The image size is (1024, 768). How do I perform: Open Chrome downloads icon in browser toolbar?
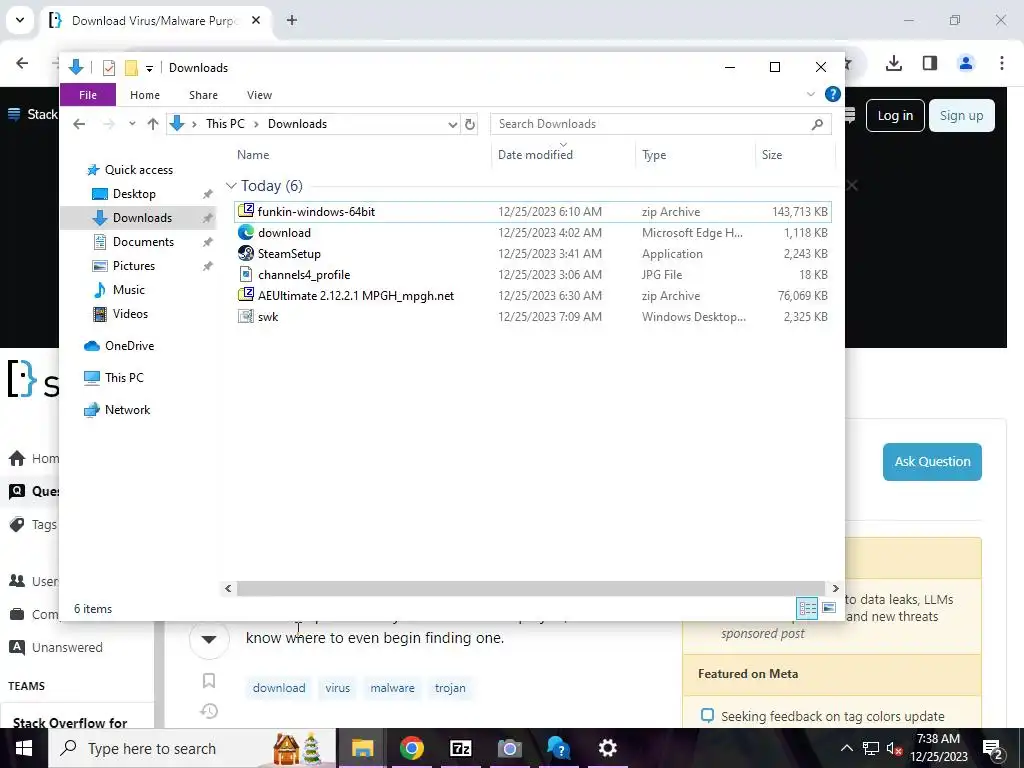(x=894, y=63)
